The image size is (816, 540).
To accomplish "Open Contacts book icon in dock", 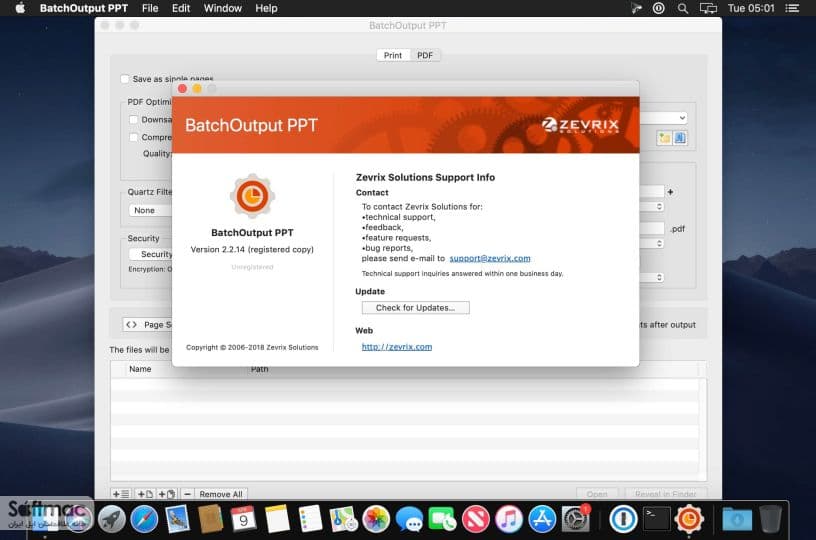I will click(210, 519).
